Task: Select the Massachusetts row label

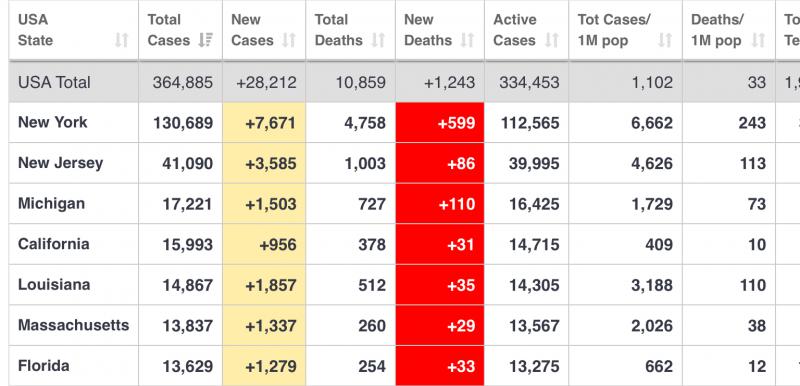Action: pyautogui.click(x=73, y=325)
